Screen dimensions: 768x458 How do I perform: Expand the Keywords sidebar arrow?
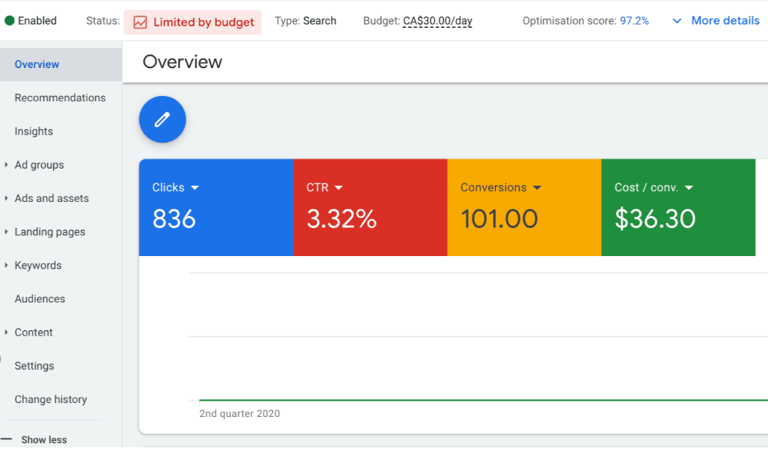[6, 265]
